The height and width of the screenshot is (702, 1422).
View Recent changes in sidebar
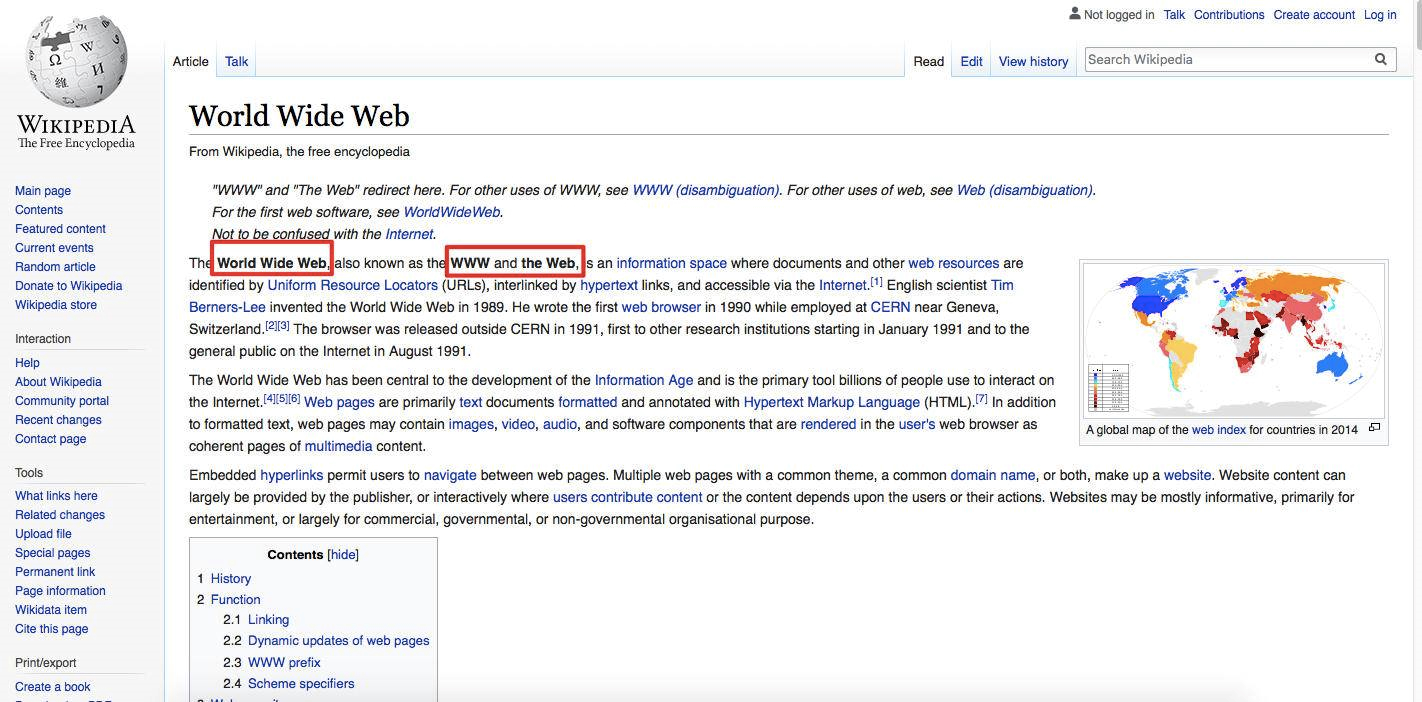click(58, 420)
